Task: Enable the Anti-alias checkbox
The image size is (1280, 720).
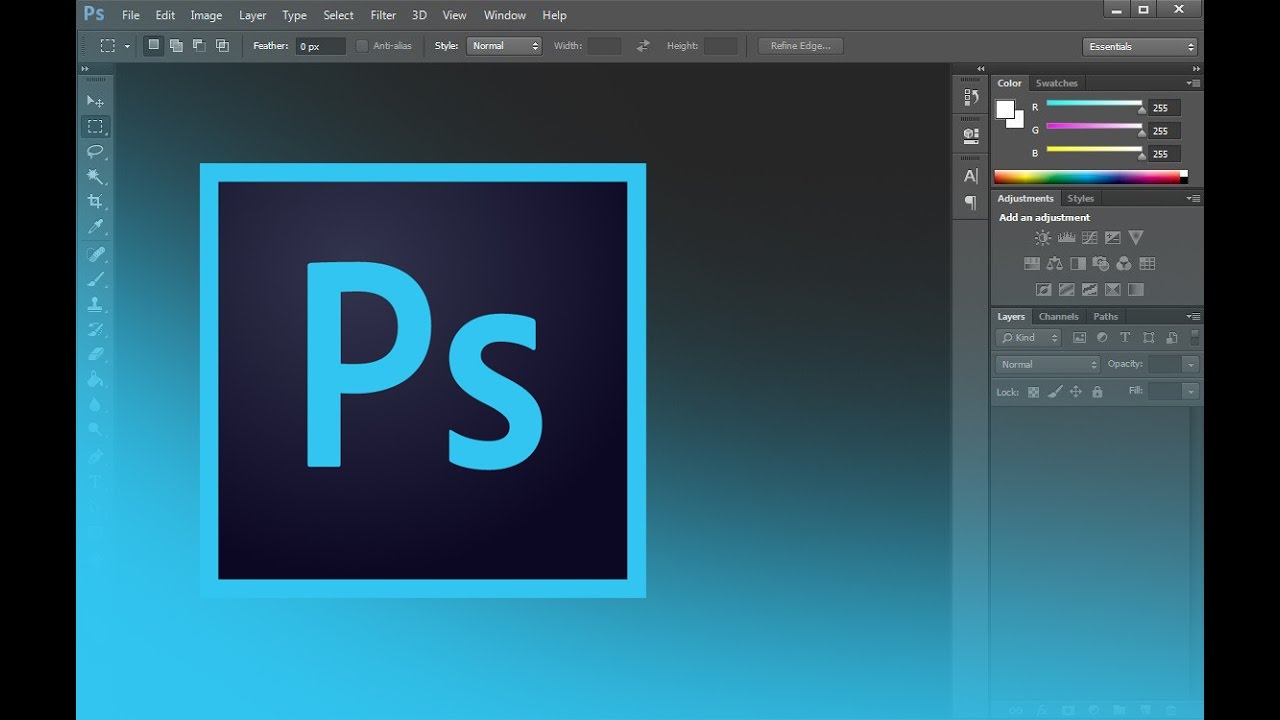Action: point(362,46)
